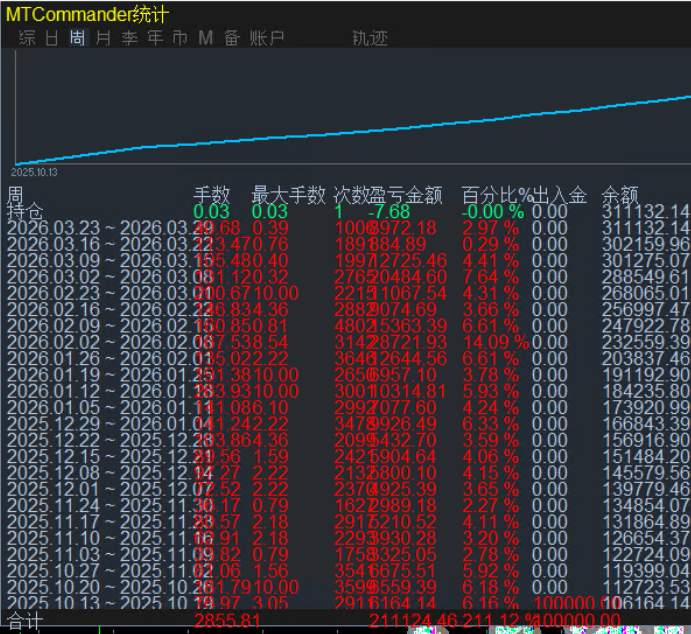The height and width of the screenshot is (634, 691).
Task: Click the 301275.07 balance value
Action: (646, 261)
